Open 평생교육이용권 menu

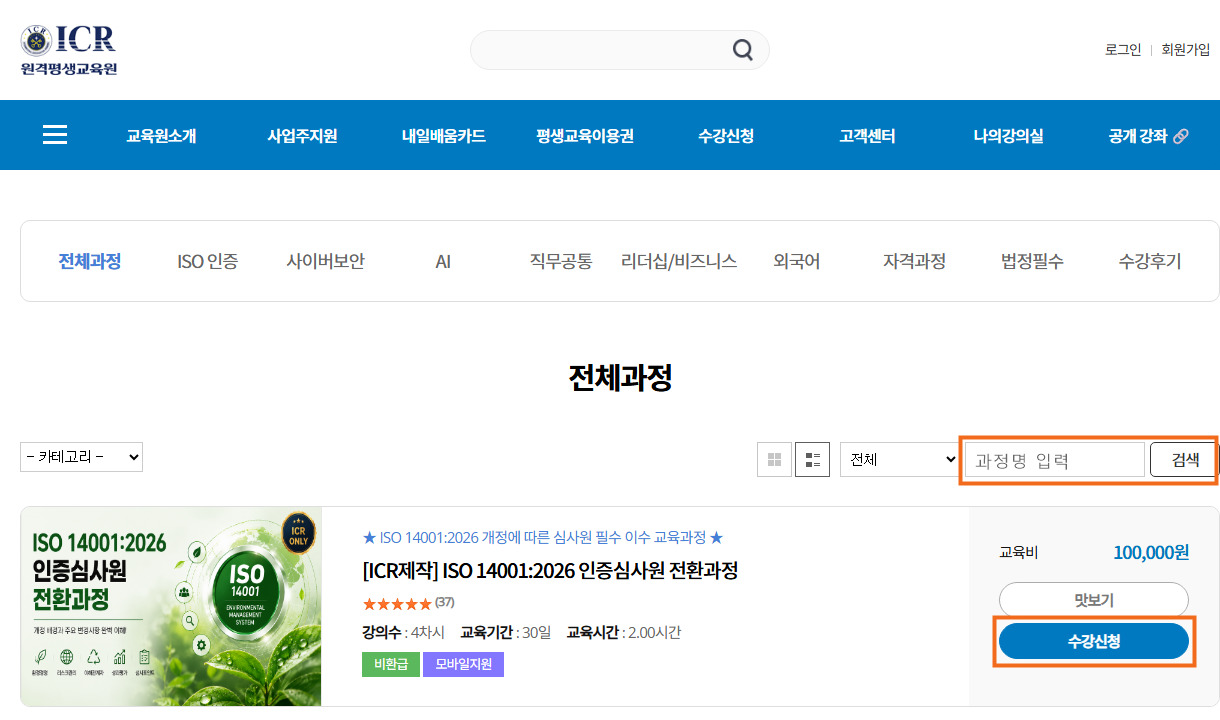pos(584,136)
